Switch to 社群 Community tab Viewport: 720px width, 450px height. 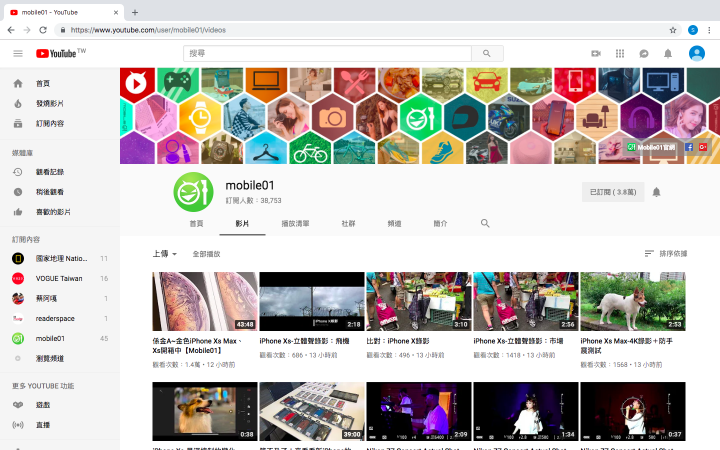pos(348,223)
